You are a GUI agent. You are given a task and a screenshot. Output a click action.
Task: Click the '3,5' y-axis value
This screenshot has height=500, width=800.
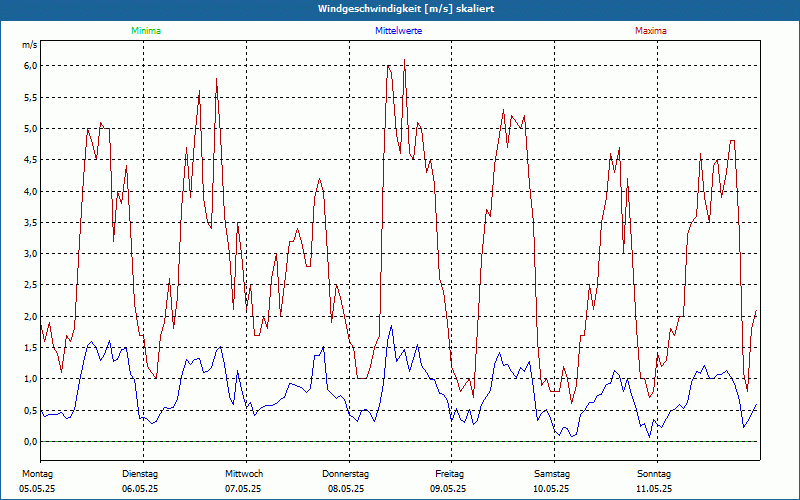tap(31, 222)
